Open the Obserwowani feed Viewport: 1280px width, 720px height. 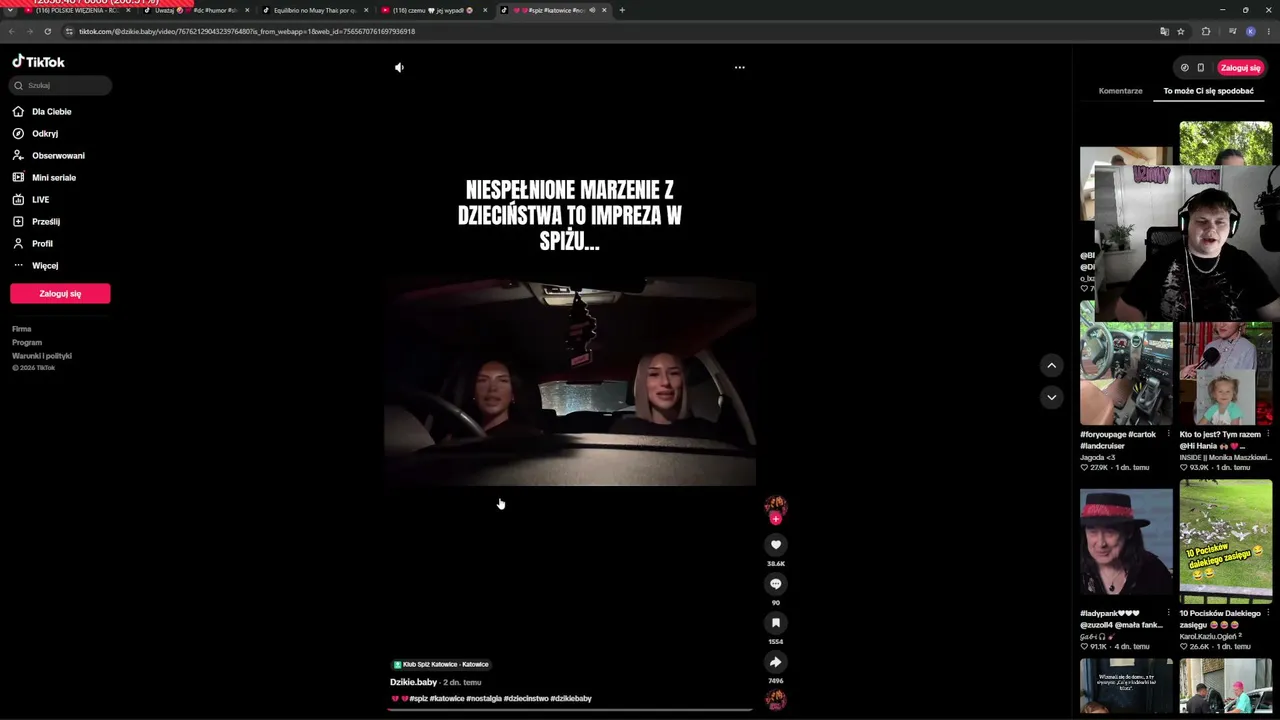pyautogui.click(x=58, y=156)
